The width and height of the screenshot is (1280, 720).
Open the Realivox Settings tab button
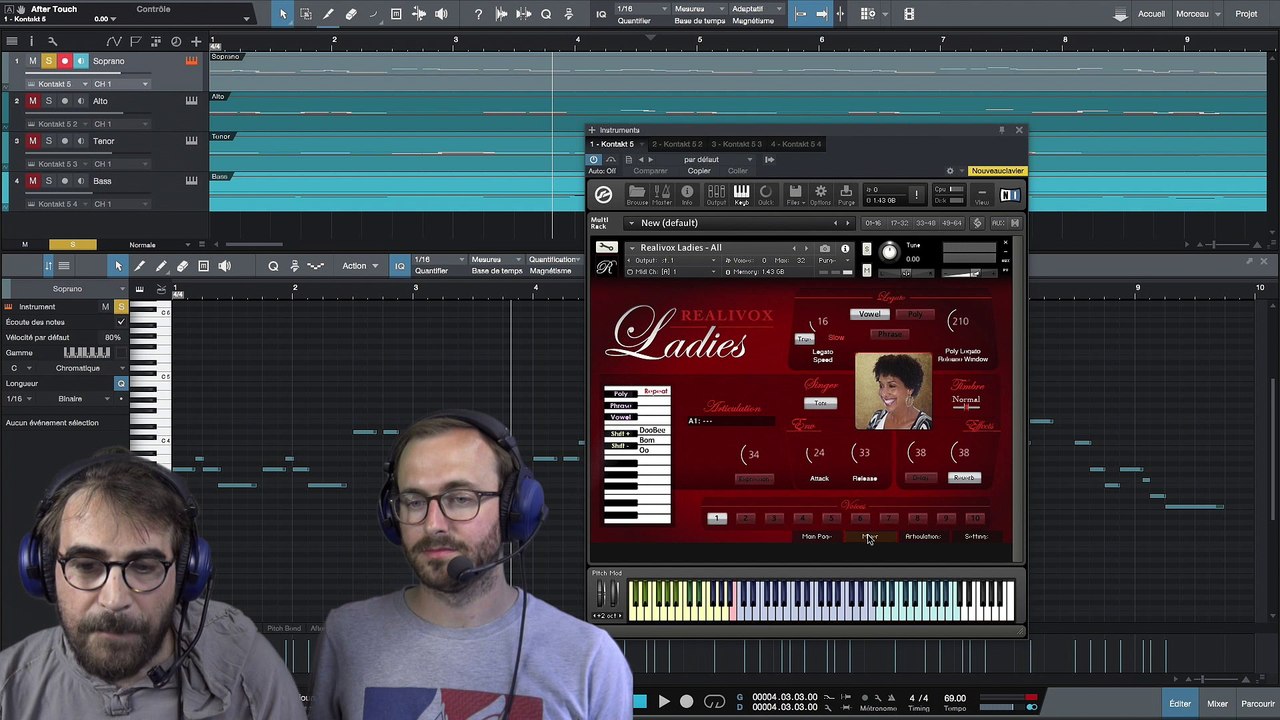coord(976,537)
